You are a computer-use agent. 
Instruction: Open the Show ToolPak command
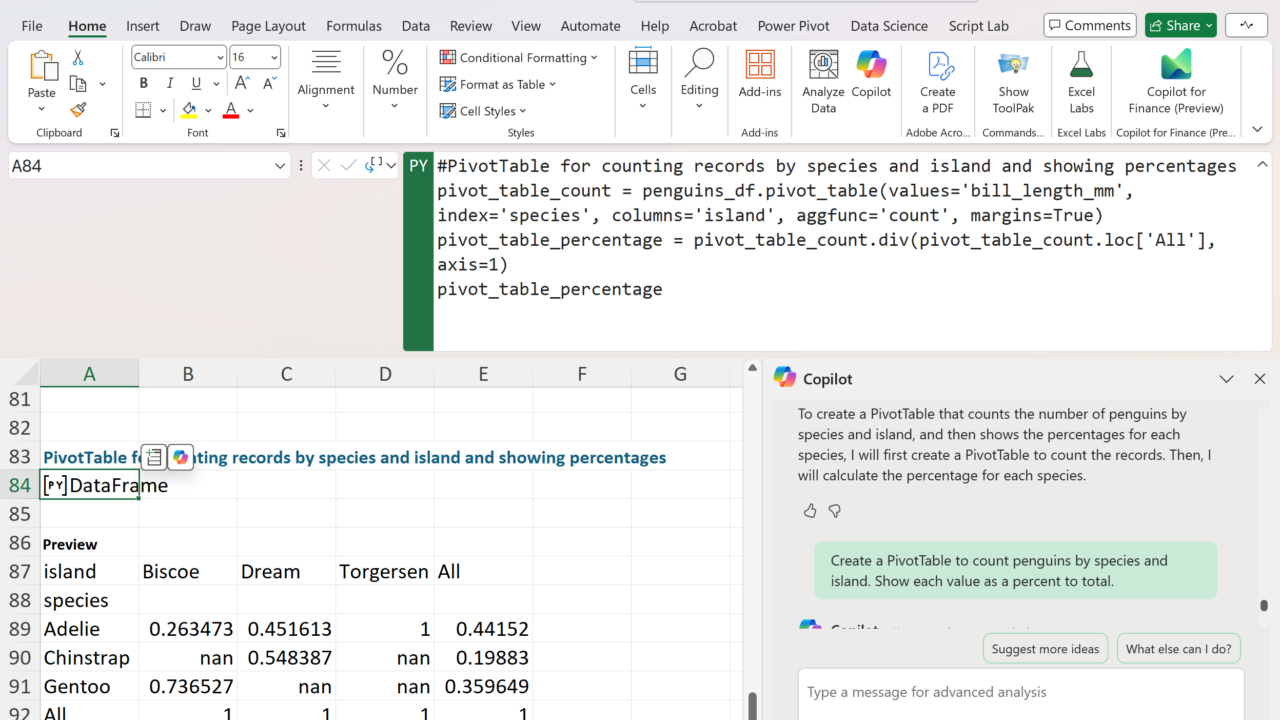pos(1013,80)
